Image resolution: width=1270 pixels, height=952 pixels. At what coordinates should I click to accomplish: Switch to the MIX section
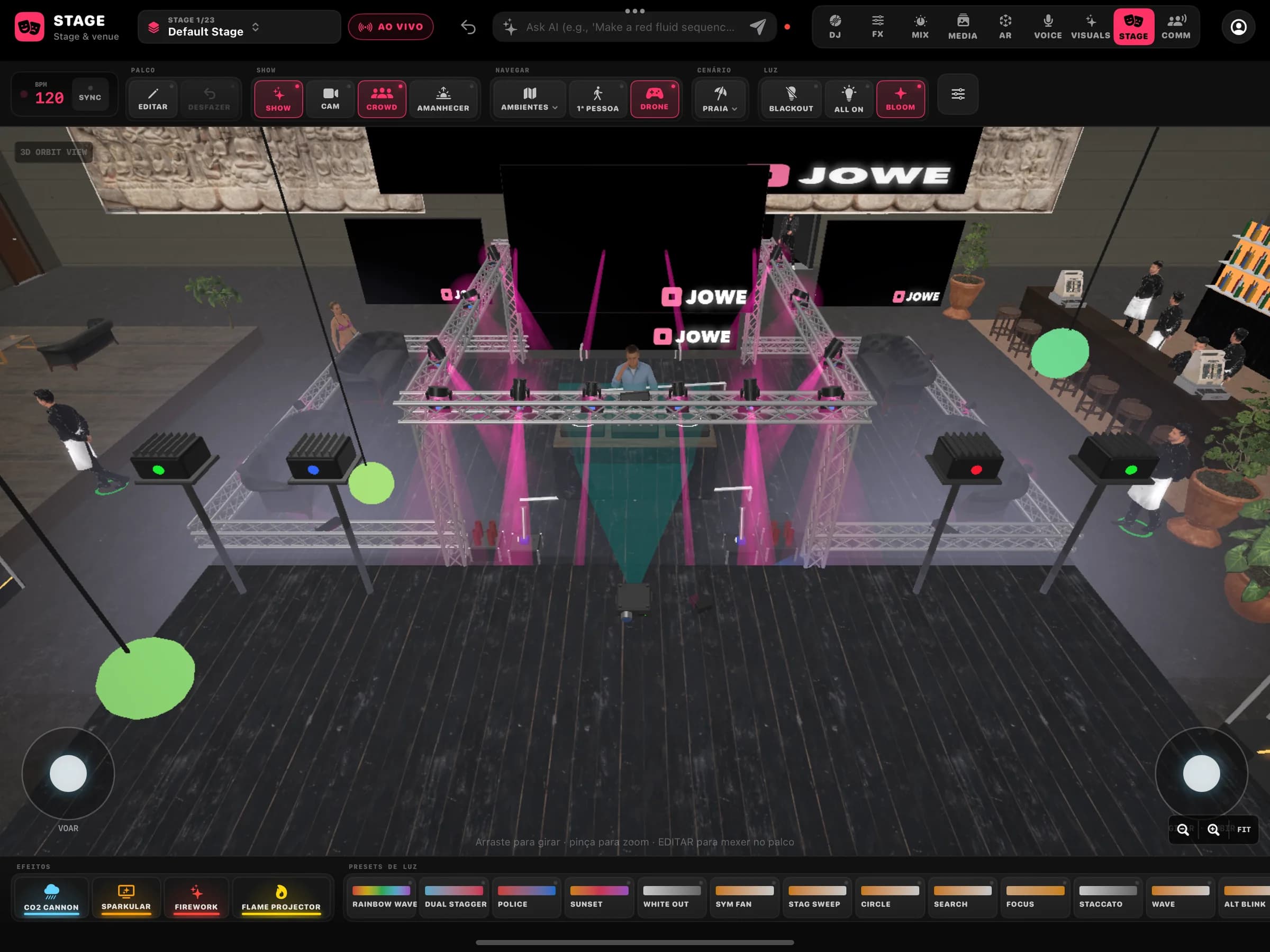pos(920,27)
